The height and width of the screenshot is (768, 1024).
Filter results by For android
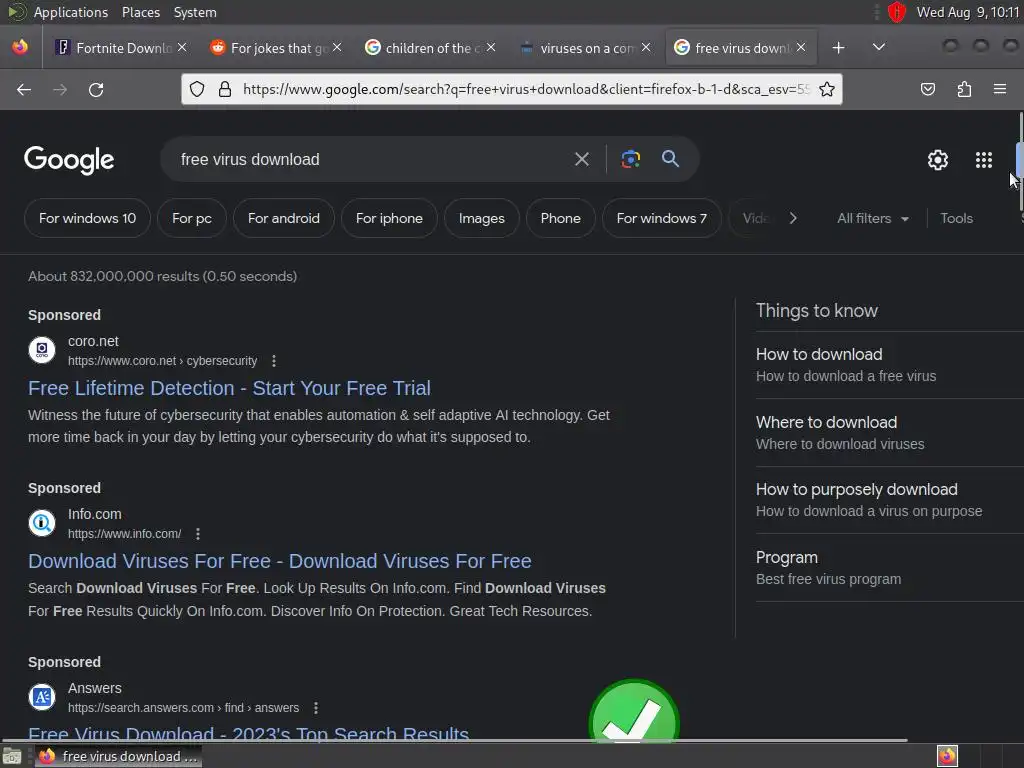pyautogui.click(x=283, y=219)
